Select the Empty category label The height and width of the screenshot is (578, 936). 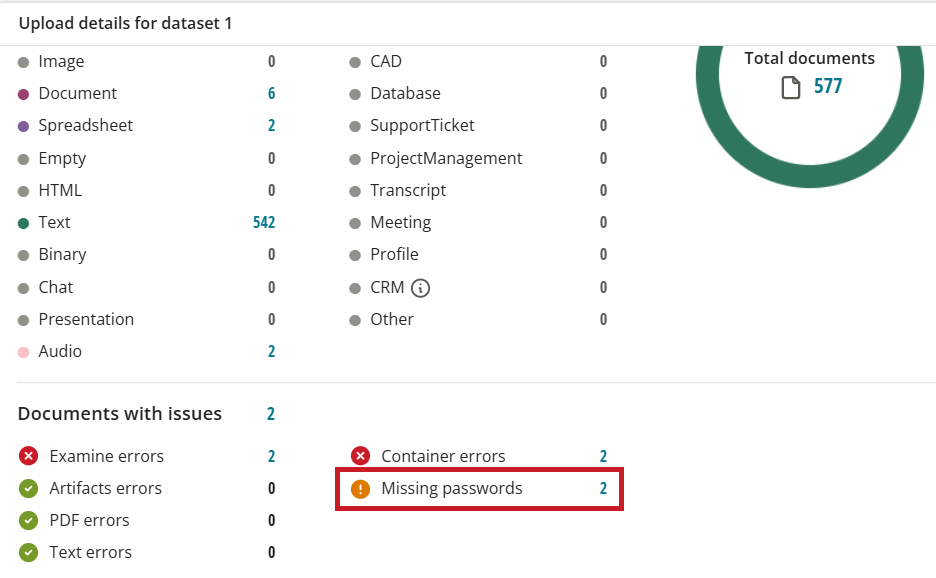tap(62, 158)
